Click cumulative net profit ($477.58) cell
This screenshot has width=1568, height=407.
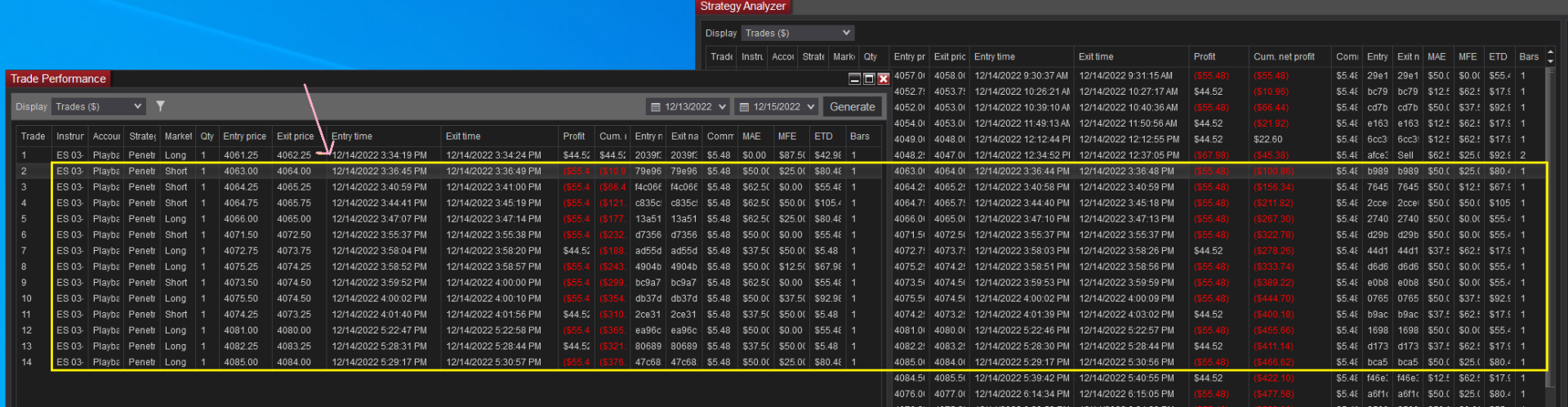[1274, 394]
